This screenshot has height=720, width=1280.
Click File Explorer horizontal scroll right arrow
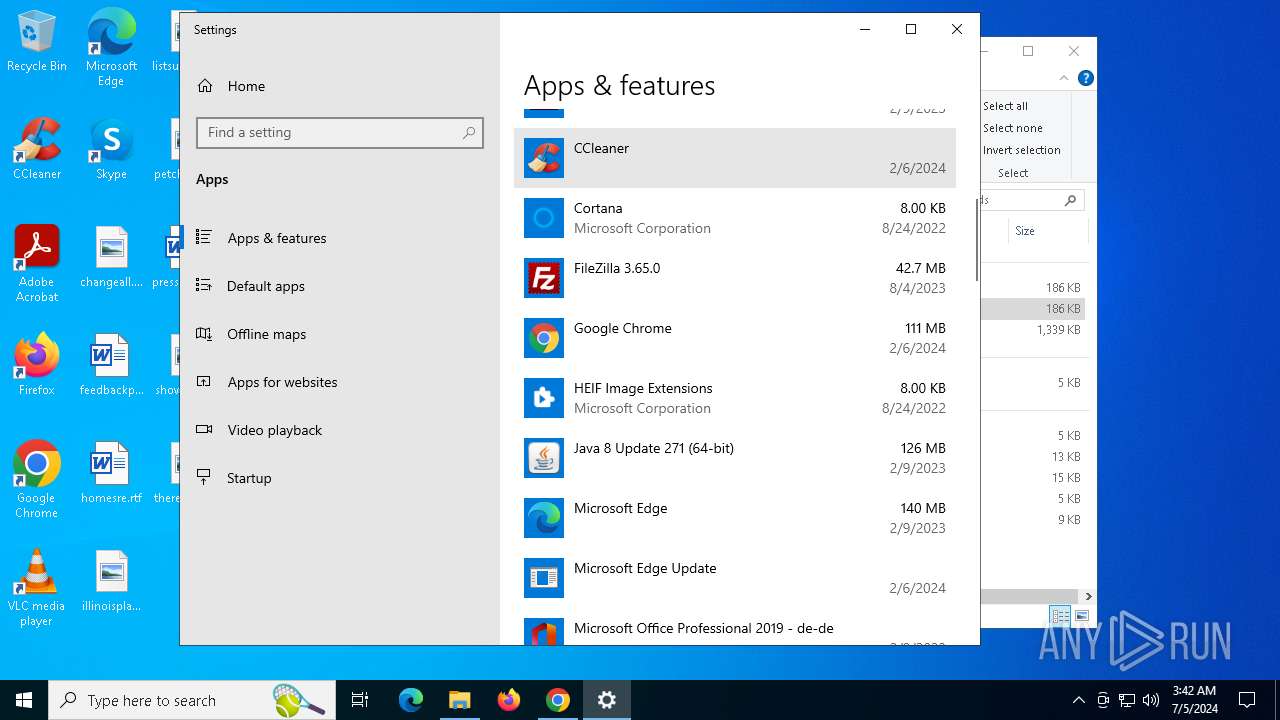(x=1088, y=596)
